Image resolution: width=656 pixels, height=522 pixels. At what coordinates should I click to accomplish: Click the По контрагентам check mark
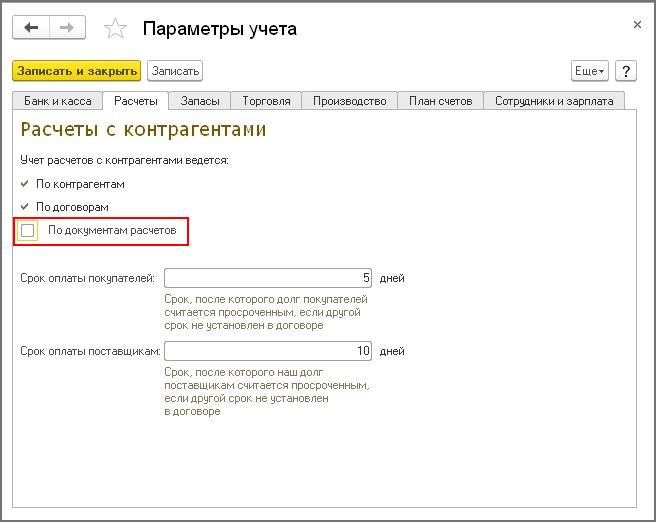click(x=25, y=184)
